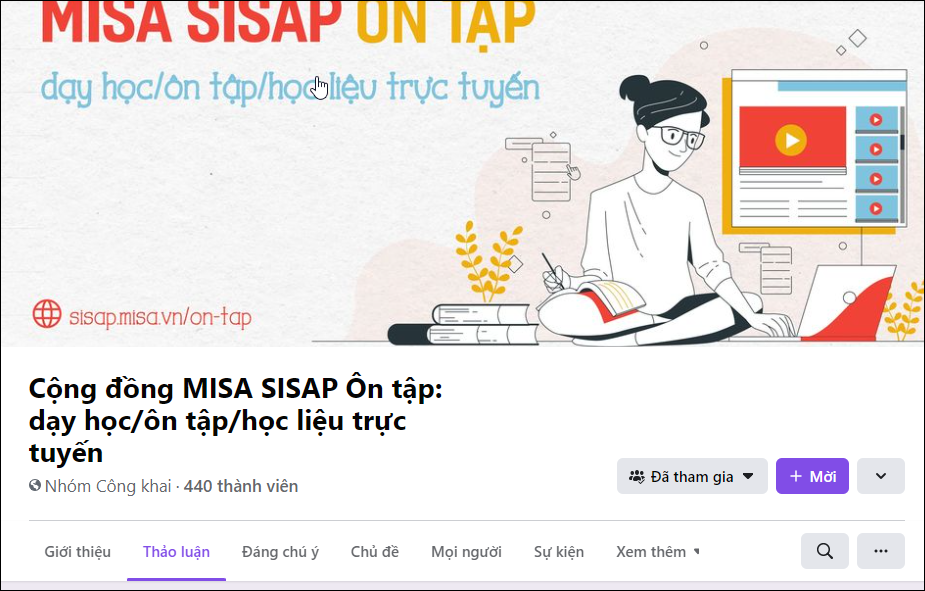Click the globe icon next to sisap.misa.vn/on-tap
Screen dimensions: 925x591
(x=47, y=314)
